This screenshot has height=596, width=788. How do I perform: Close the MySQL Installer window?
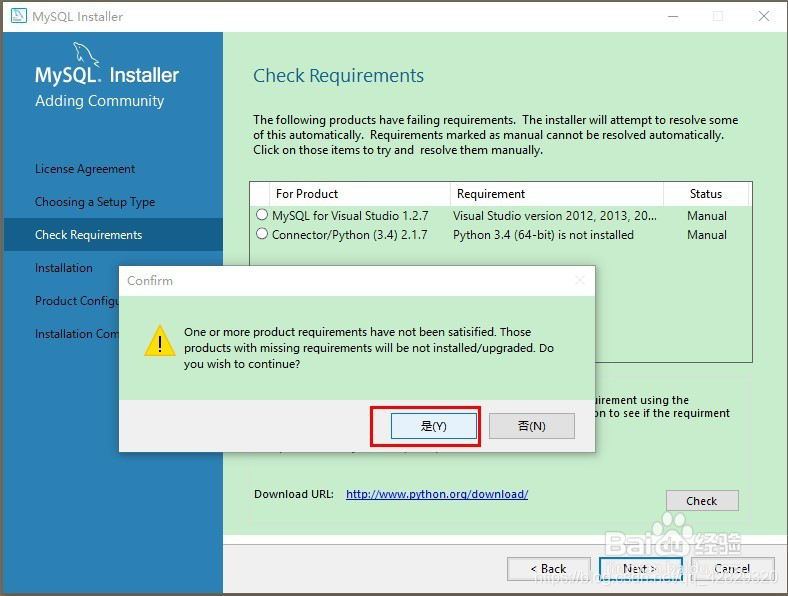pos(764,16)
